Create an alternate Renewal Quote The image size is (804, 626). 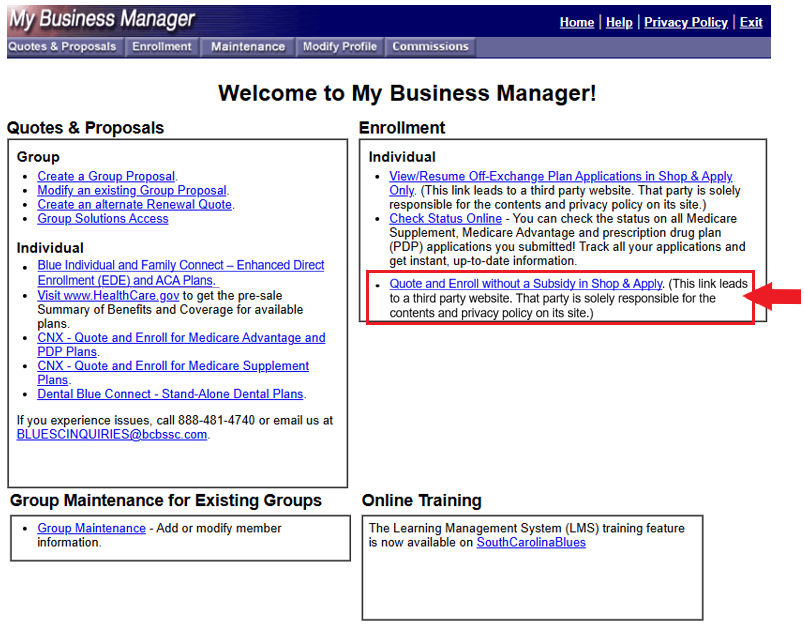tap(133, 204)
